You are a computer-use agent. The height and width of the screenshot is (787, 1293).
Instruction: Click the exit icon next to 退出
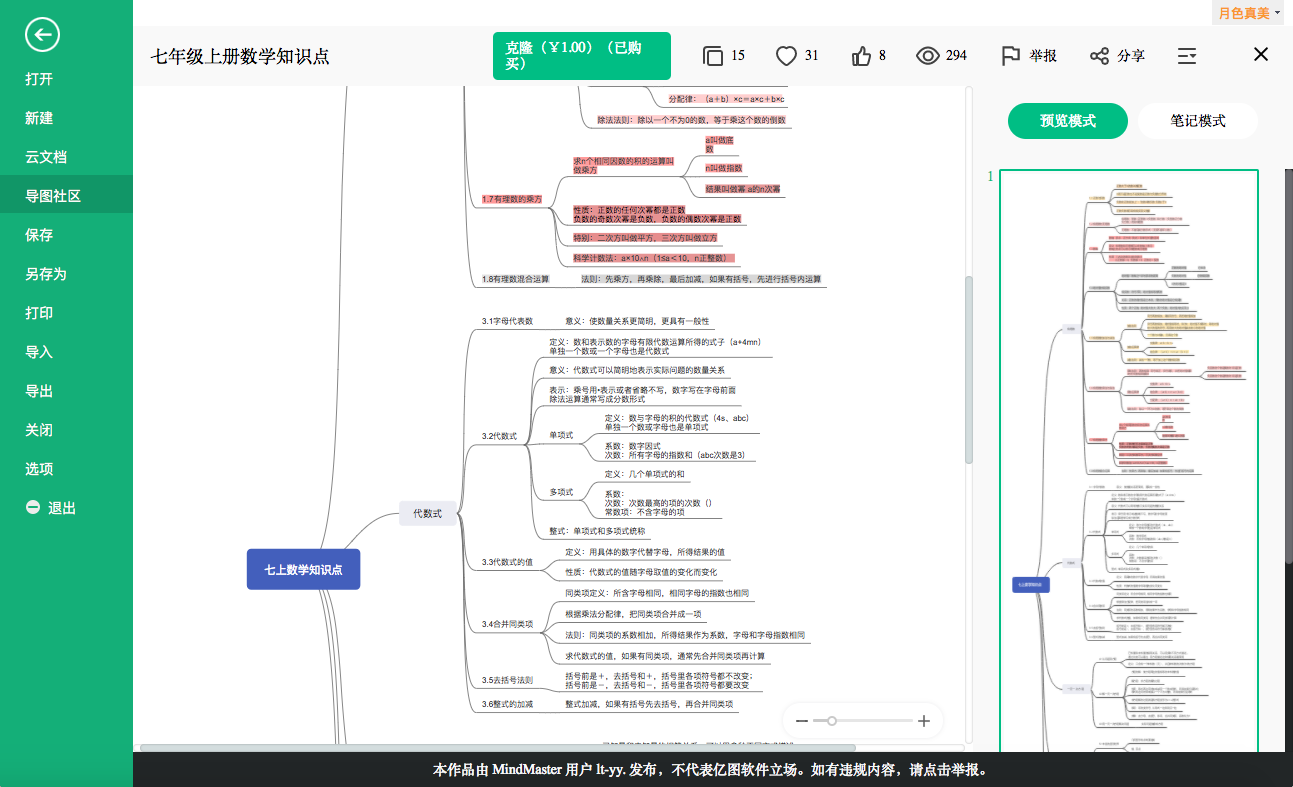33,508
